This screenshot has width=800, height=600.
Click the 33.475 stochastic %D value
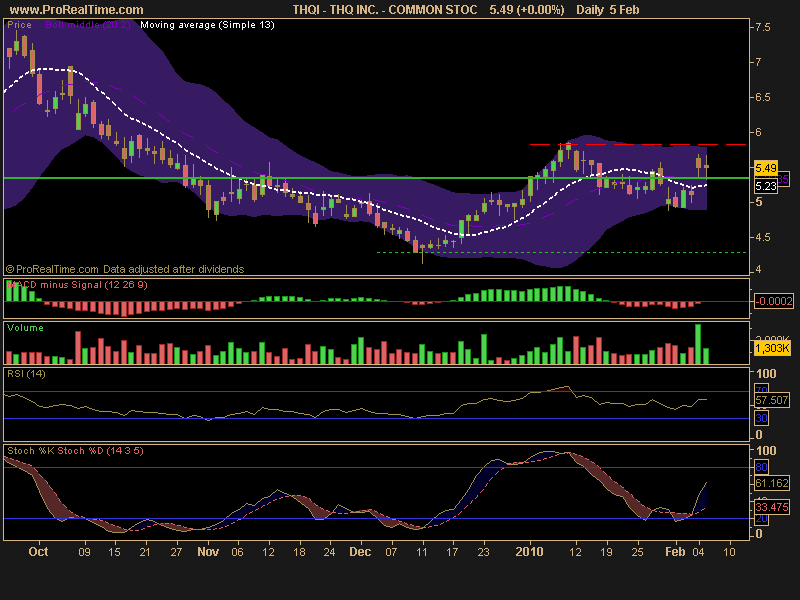772,507
